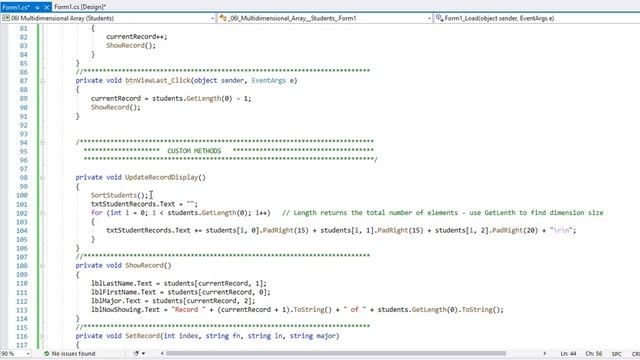Screen dimensions: 640x360
Task: Click the method icon beside Form1_Load
Action: coord(439,18)
